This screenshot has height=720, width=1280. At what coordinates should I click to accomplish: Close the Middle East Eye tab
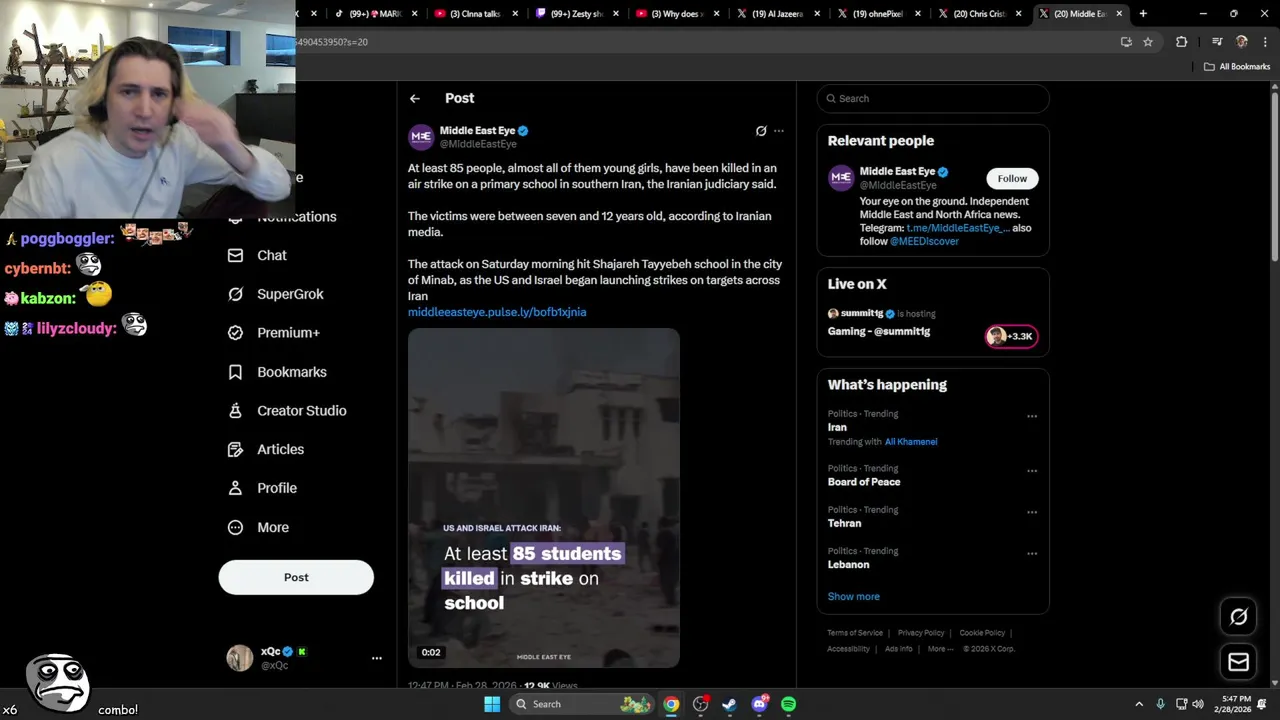click(x=1119, y=14)
